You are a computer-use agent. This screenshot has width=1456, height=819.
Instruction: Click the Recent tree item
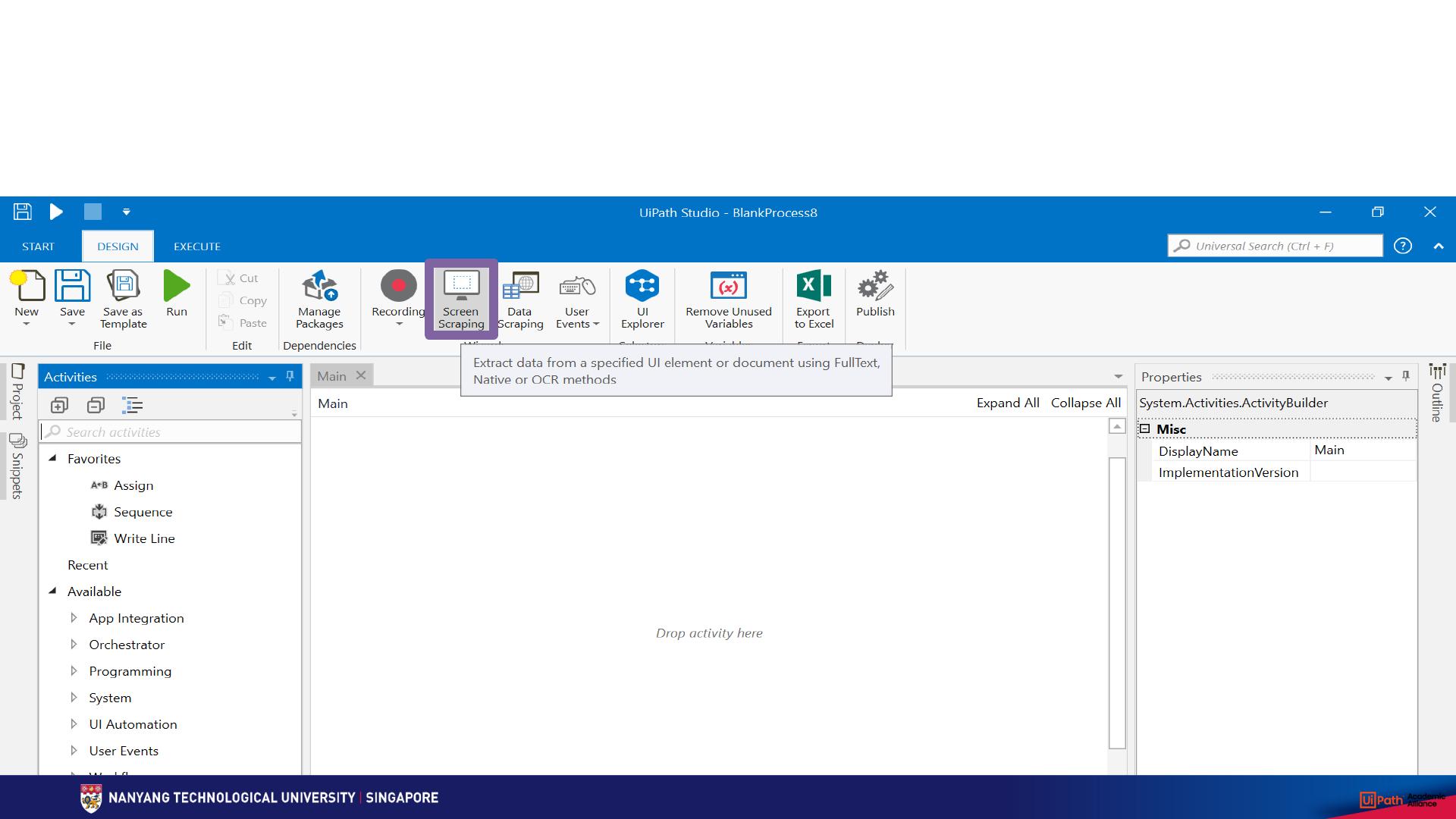(x=88, y=565)
